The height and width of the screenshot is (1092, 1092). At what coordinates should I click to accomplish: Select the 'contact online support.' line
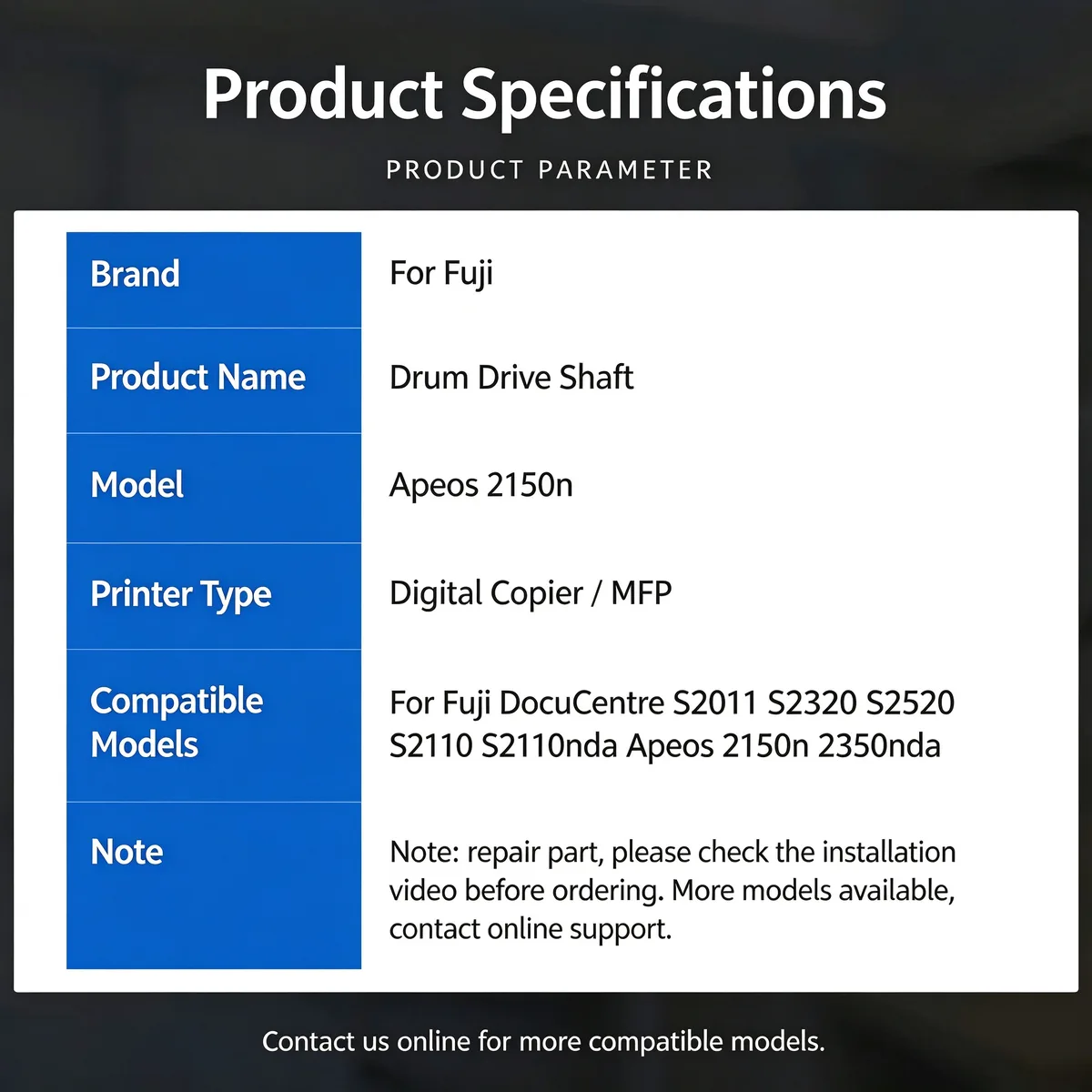point(531,929)
